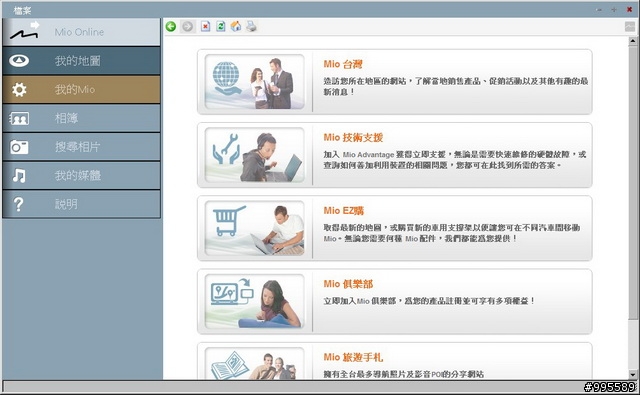640x395 pixels.
Task: Open 搜尋相片 in the sidebar
Action: pyautogui.click(x=82, y=147)
